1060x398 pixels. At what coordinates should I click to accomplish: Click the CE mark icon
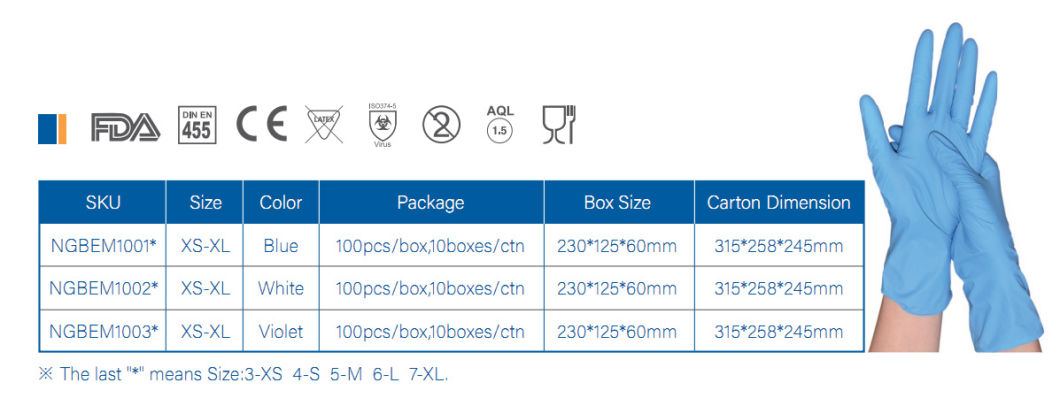262,124
